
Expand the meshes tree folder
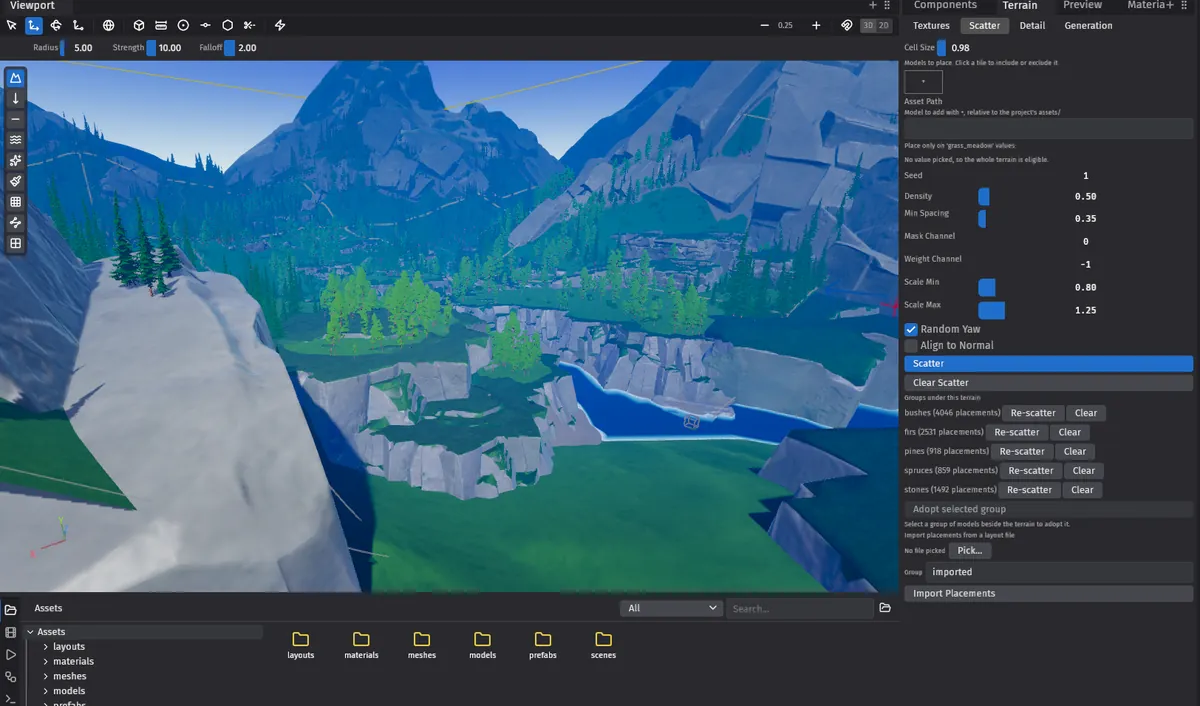(46, 676)
